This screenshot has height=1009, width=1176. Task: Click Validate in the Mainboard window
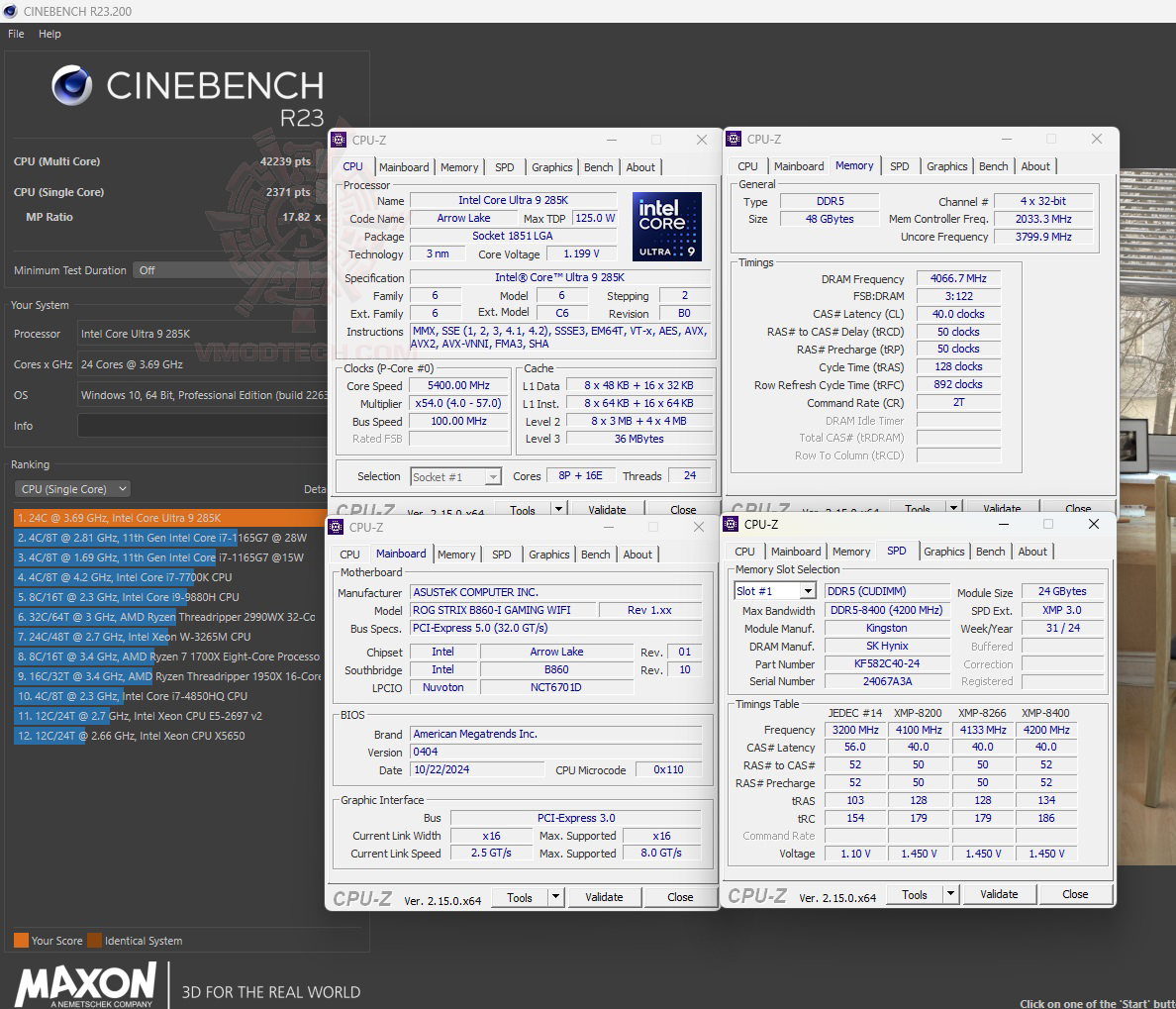tap(605, 897)
